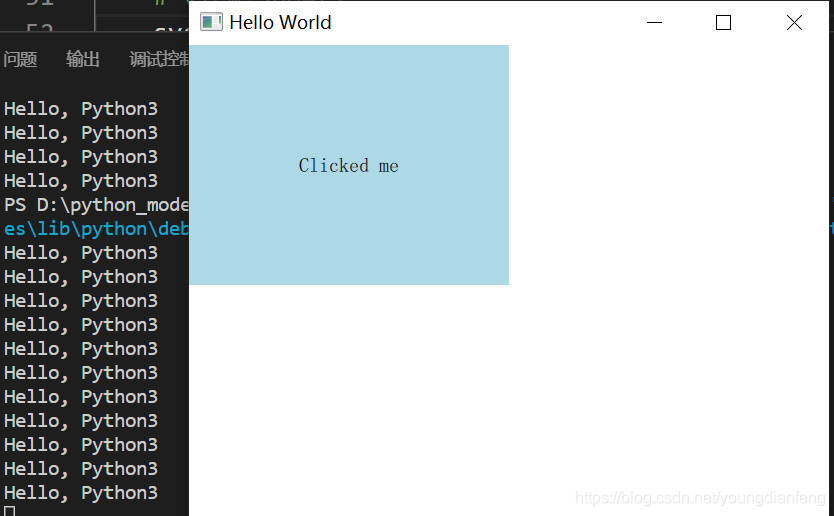Click the Hello World window app icon
This screenshot has width=834, height=516.
[x=211, y=22]
